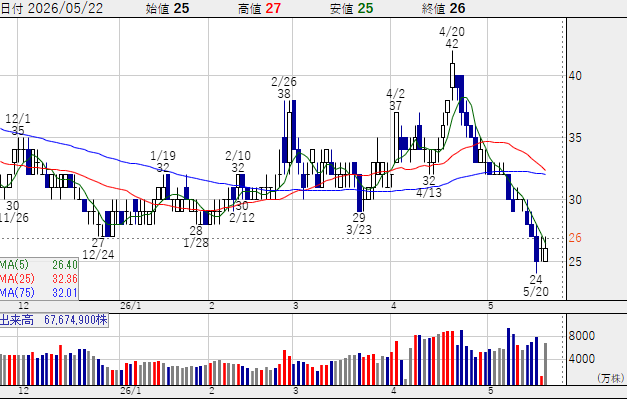The width and height of the screenshot is (627, 399).
Task: Click the volume label 出来高 67,674,900株
Action: 54,320
